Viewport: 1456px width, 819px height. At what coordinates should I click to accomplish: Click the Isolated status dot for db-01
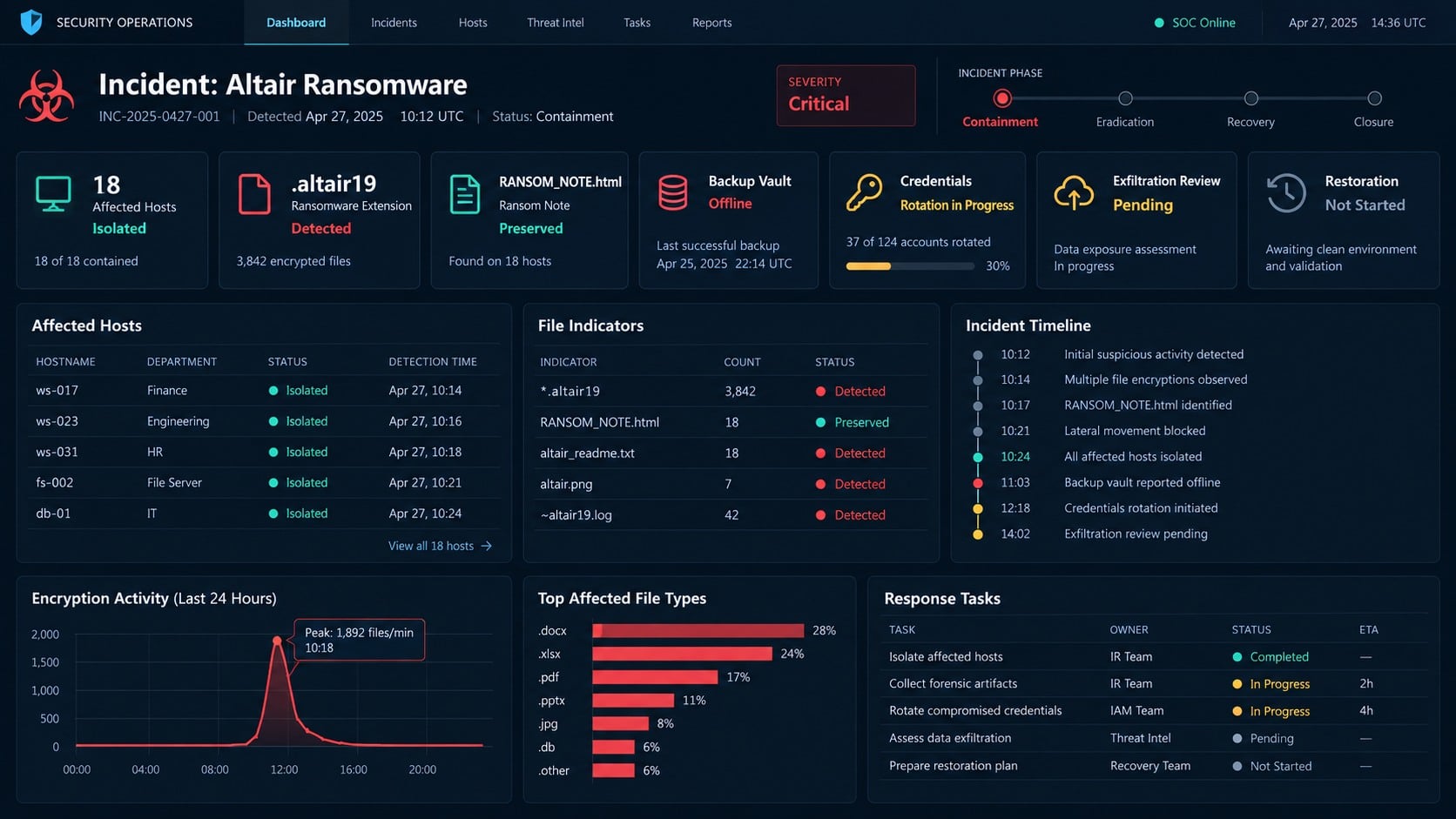pos(273,514)
